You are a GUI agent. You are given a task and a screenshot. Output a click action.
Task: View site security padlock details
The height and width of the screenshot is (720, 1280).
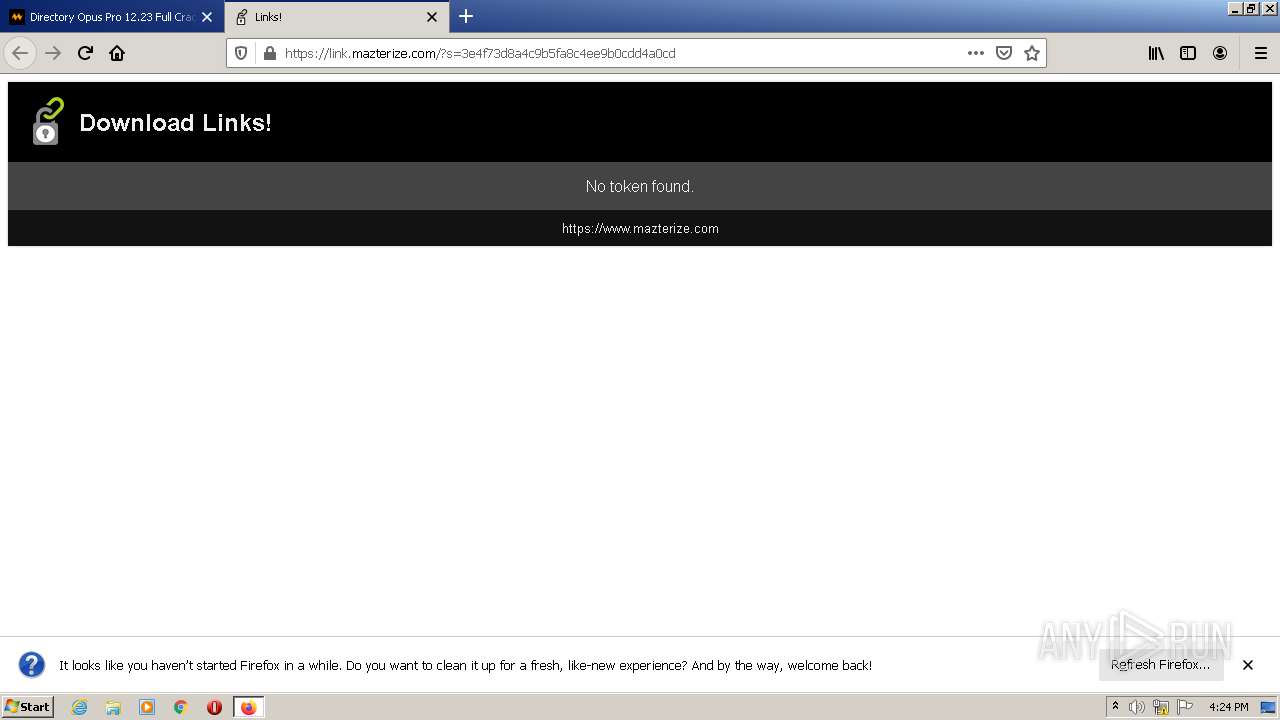click(x=269, y=53)
